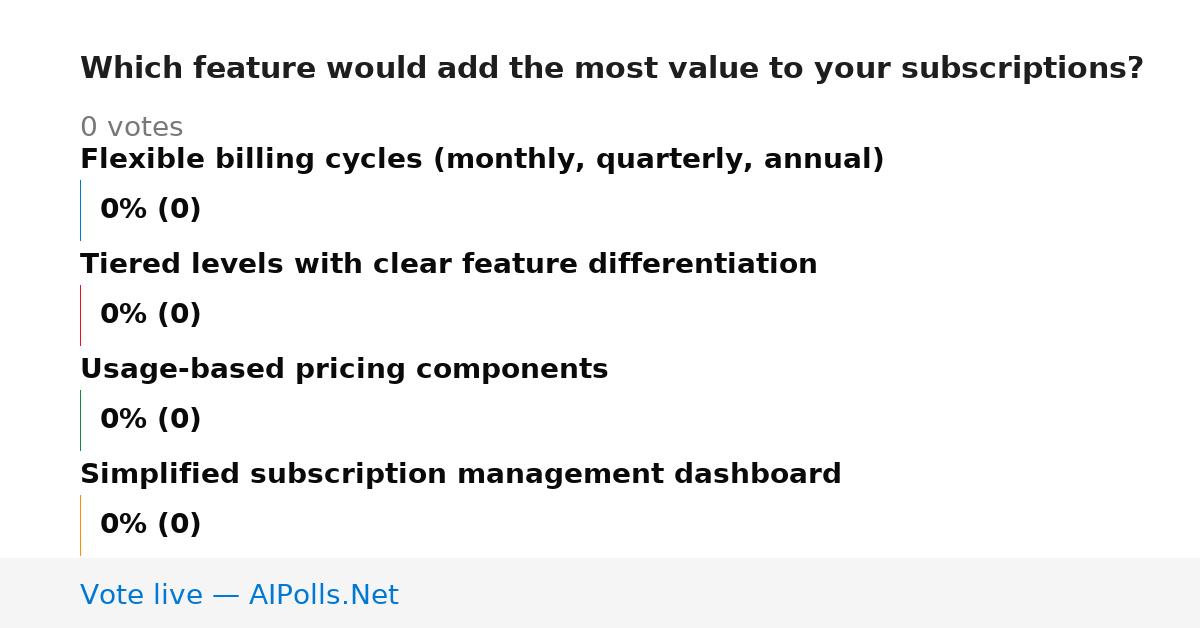1200x628 pixels.
Task: Select the Tiered levels with clear feature differentiation option
Action: click(x=449, y=265)
